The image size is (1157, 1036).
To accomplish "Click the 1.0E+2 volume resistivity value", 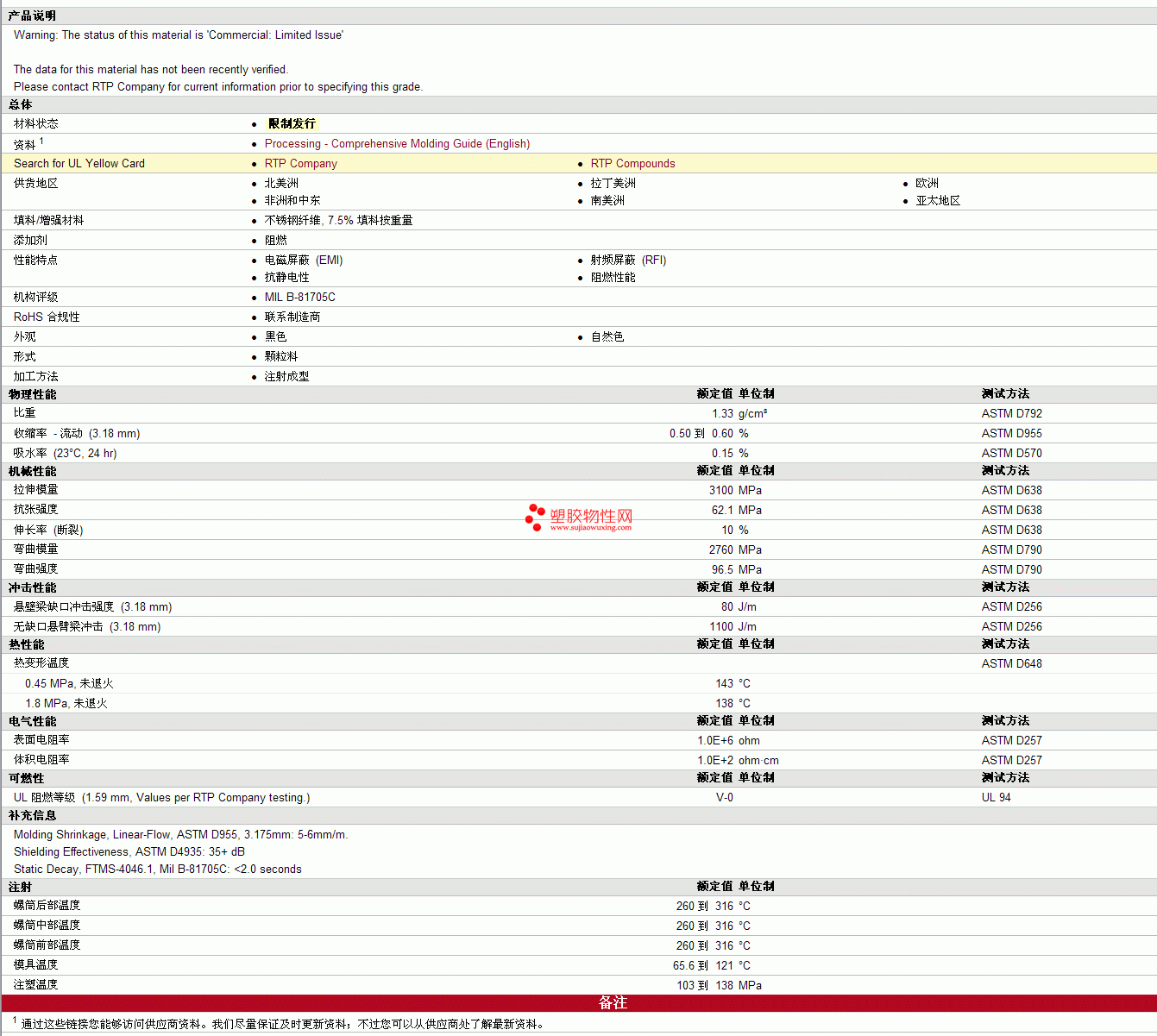I will (x=715, y=761).
